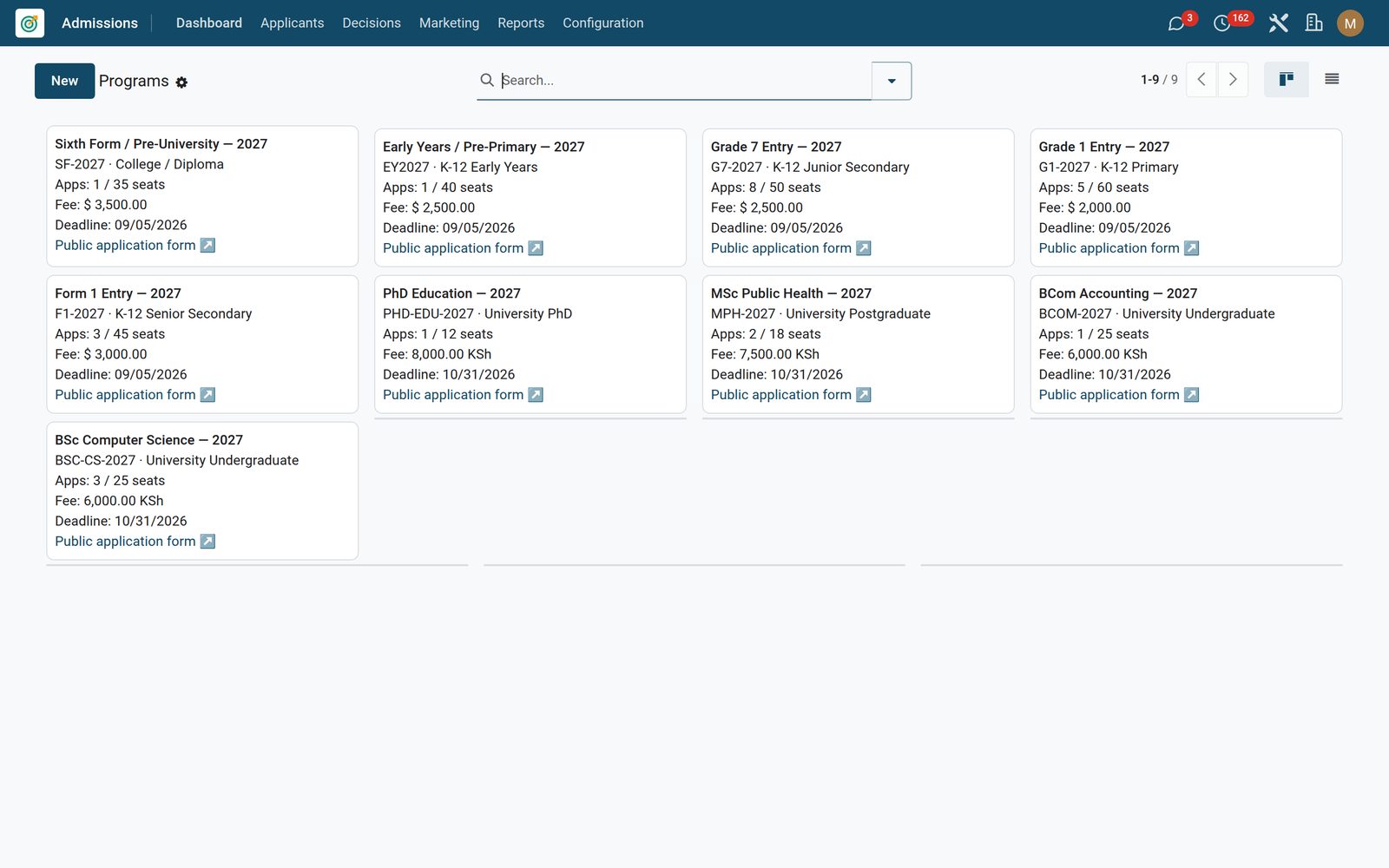
Task: Open the Dashboard menu
Action: (x=209, y=23)
